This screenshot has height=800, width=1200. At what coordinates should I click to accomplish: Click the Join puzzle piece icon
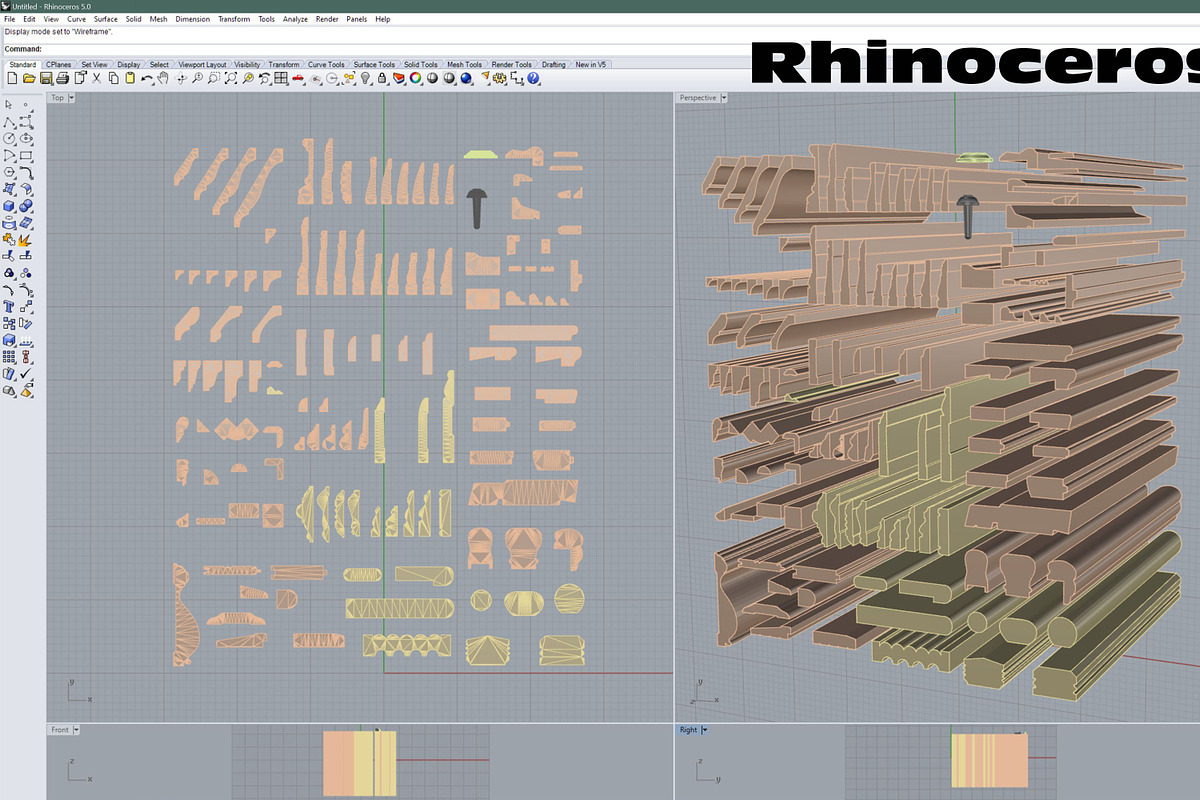pyautogui.click(x=8, y=239)
